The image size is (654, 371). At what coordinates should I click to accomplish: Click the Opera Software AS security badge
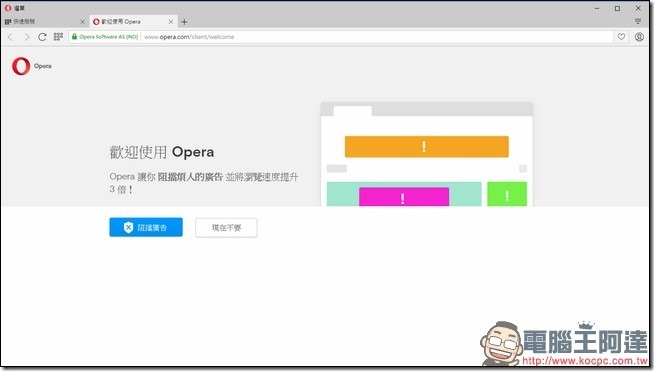click(105, 37)
